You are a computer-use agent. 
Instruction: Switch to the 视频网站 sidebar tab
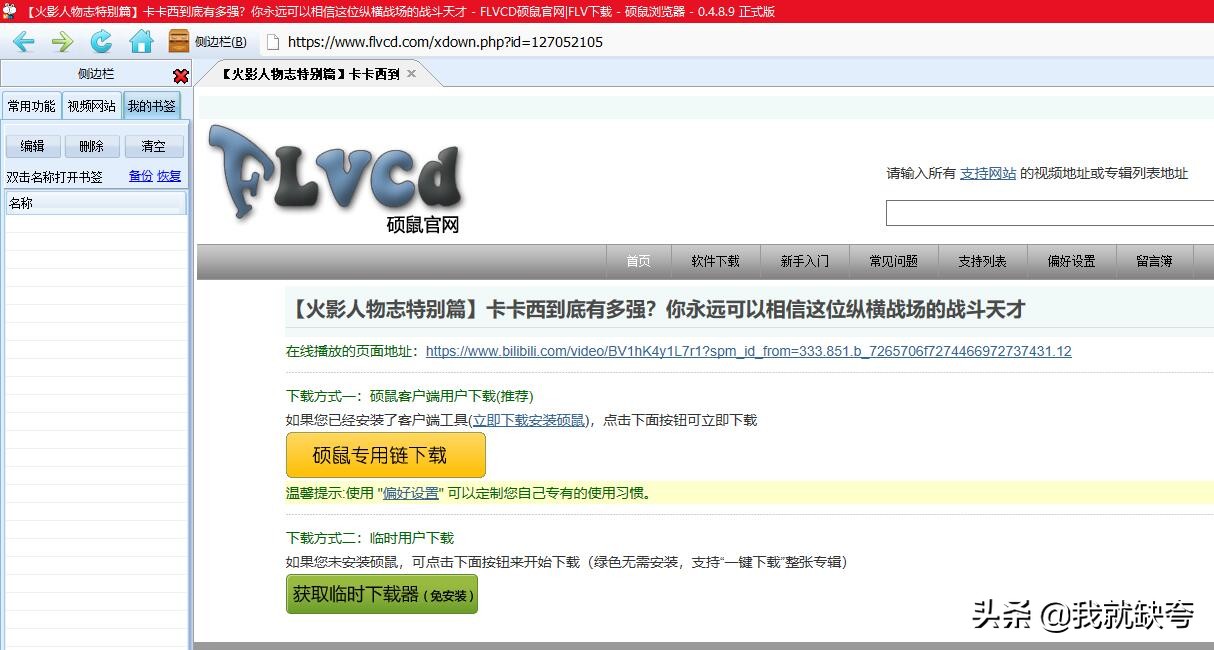coord(92,106)
